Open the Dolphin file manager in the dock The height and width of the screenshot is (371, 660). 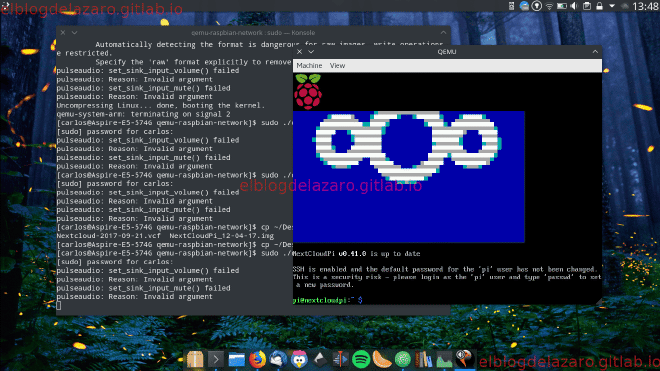click(x=237, y=360)
